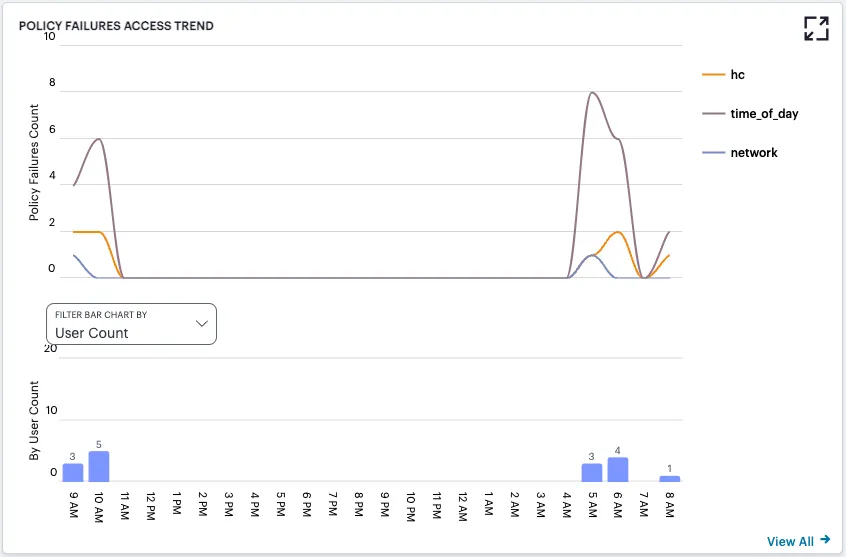The width and height of the screenshot is (846, 557).
Task: Select the 5 AM bar with value 3
Action: tap(591, 472)
